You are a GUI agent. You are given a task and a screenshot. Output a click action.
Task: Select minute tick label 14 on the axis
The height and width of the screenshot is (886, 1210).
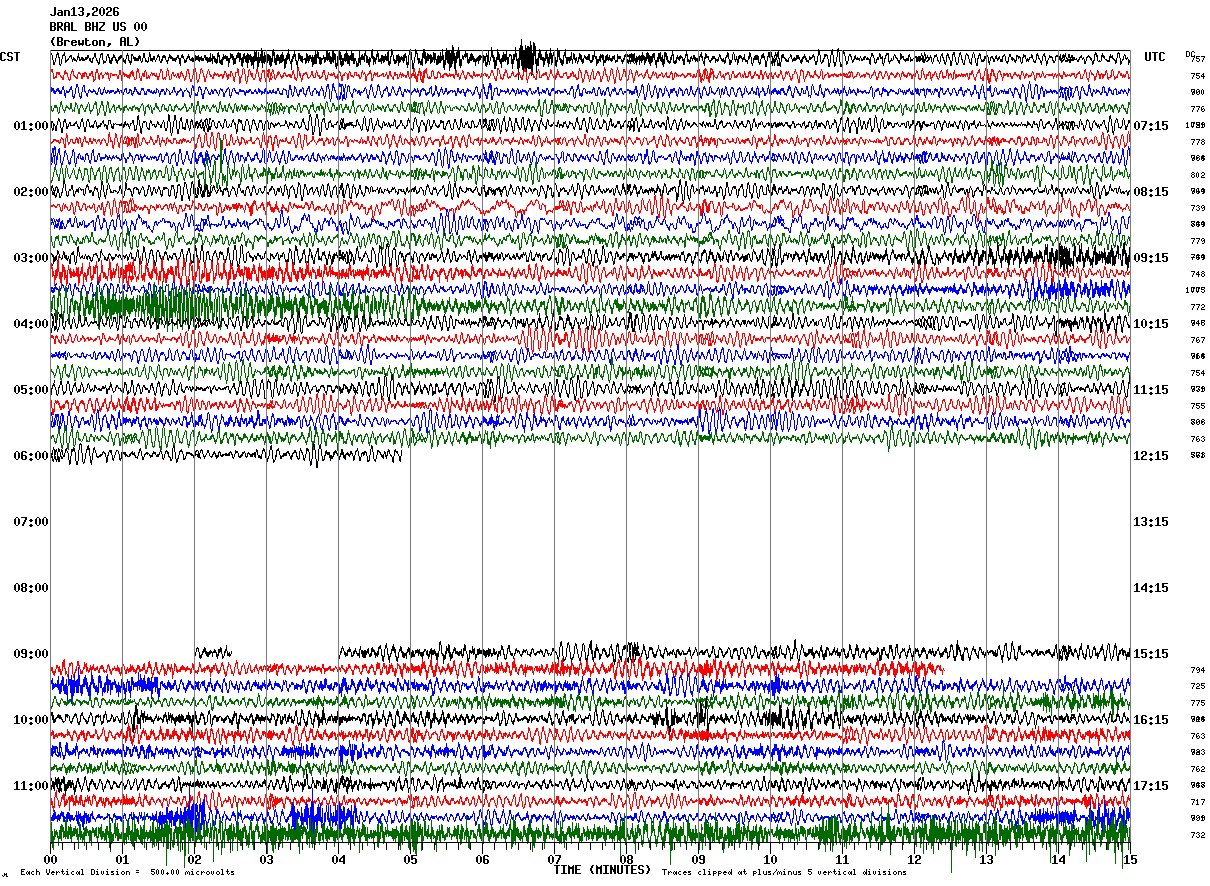[1058, 860]
